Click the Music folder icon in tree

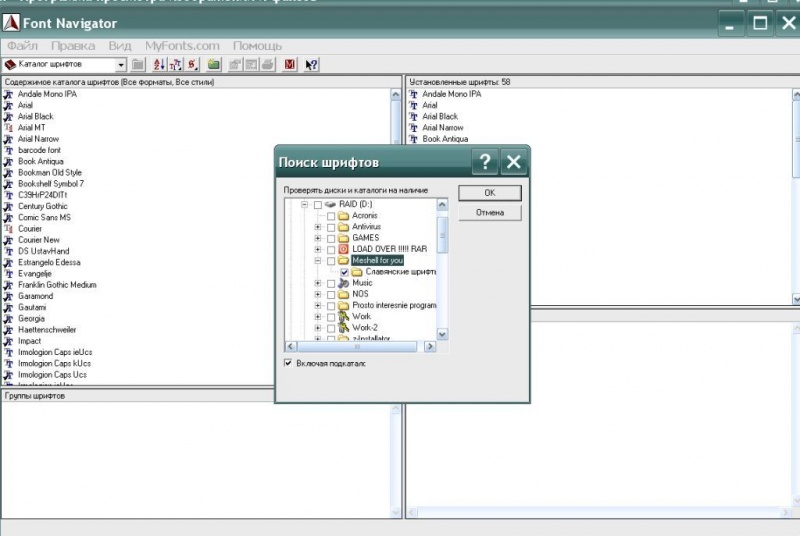coord(343,283)
